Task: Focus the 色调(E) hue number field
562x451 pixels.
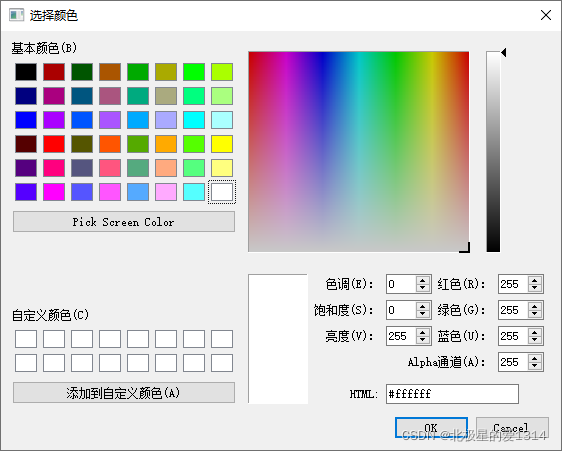Action: (x=401, y=284)
